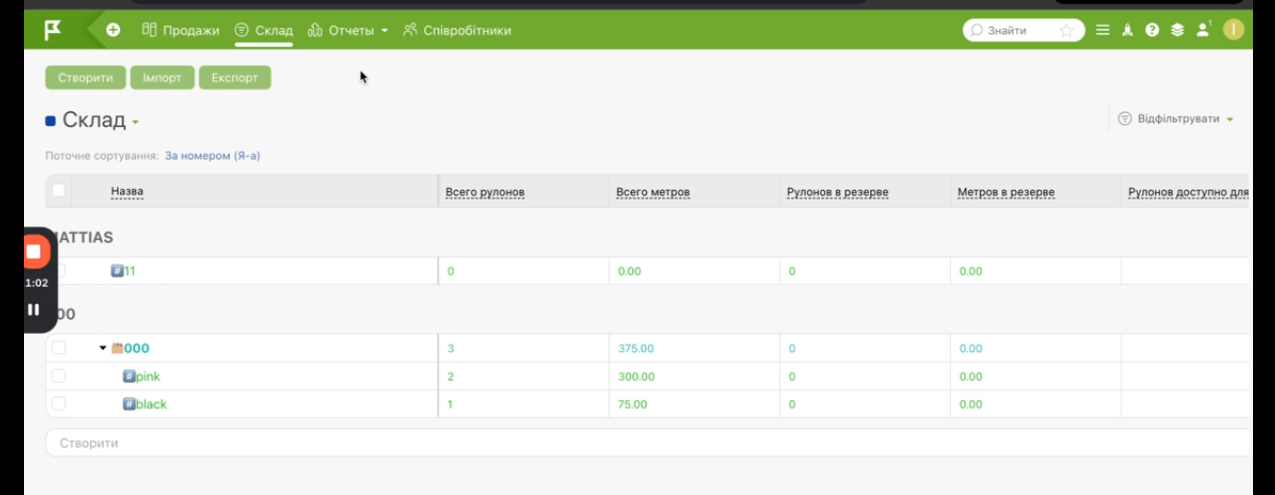
Task: Open the Продажи tab
Action: coord(181,30)
